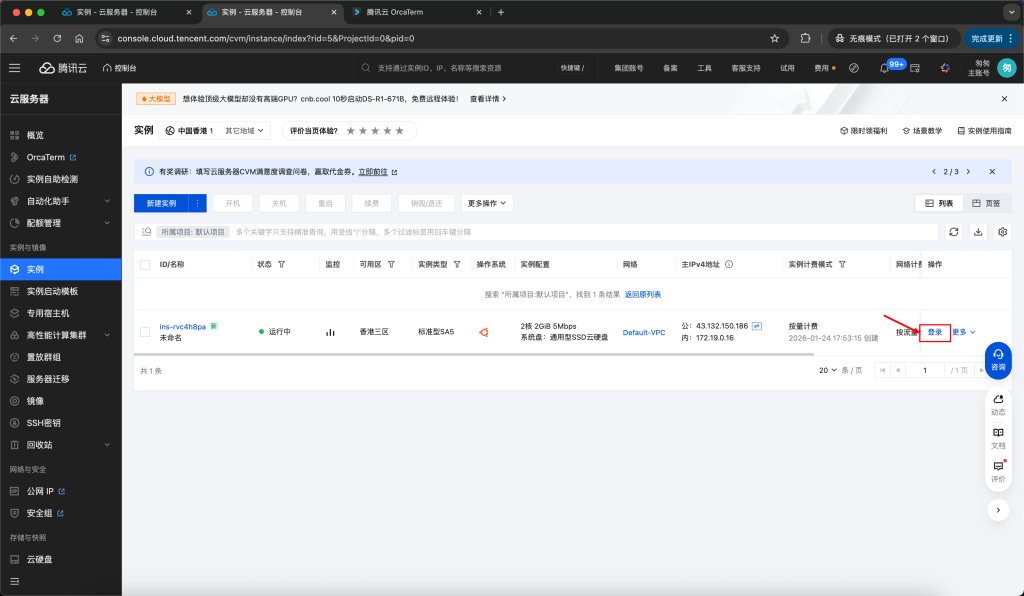Click the 登录 button highlighted in red

[x=933, y=331]
